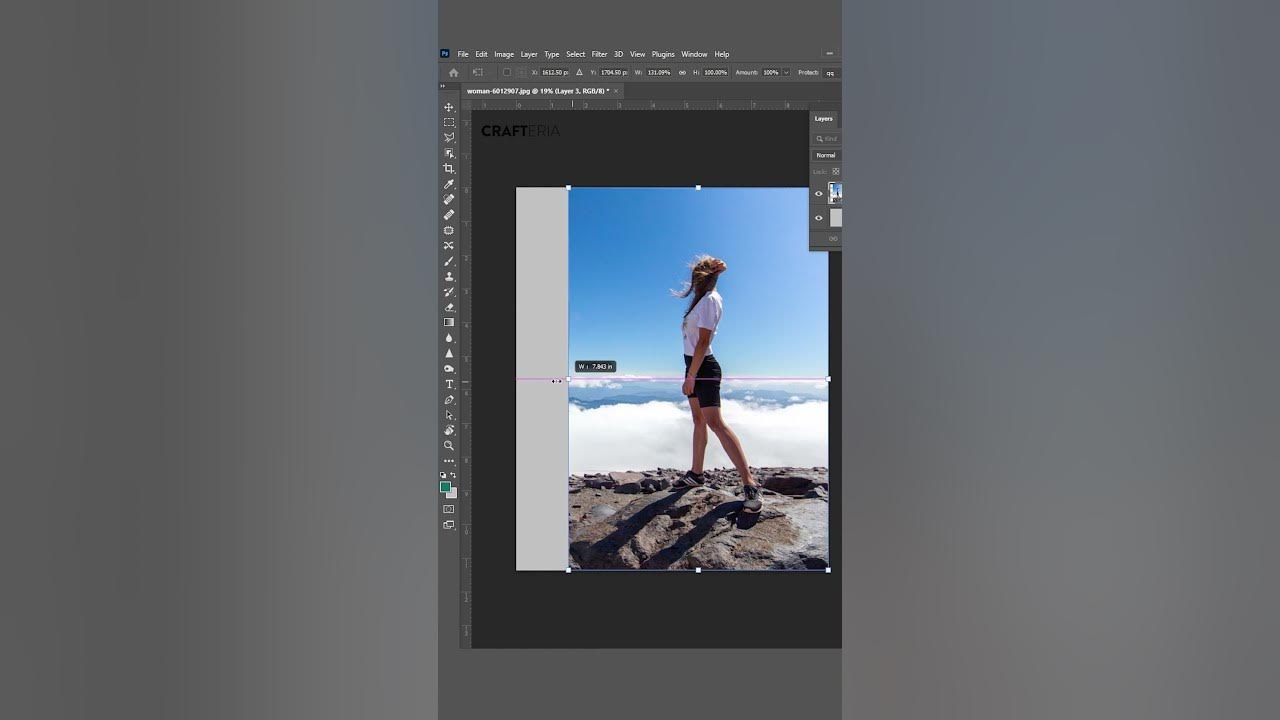This screenshot has width=1280, height=720.
Task: Open the Help menu
Action: [722, 54]
